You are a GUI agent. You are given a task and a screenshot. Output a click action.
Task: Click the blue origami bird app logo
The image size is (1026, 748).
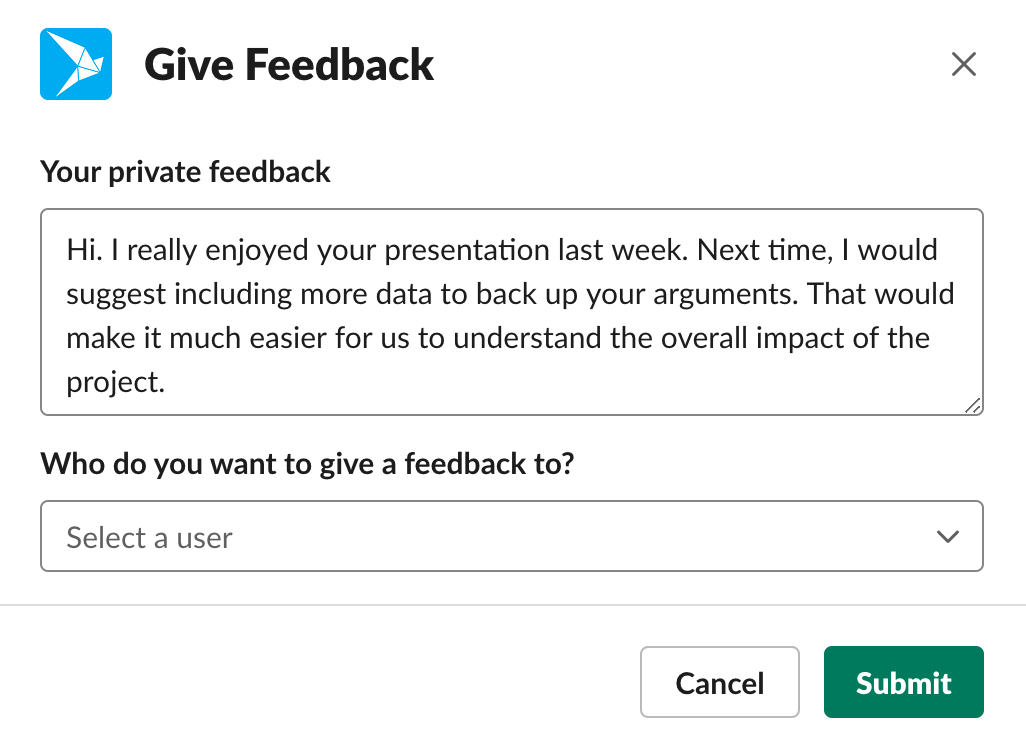coord(76,64)
